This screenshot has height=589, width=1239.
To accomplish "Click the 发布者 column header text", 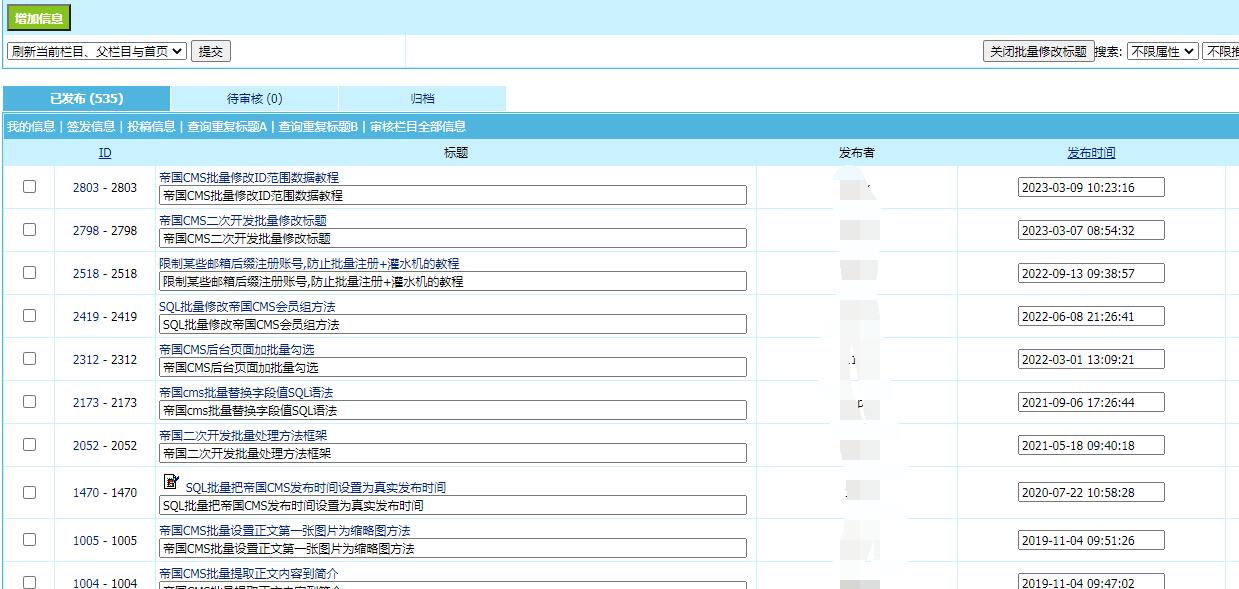I will [857, 153].
